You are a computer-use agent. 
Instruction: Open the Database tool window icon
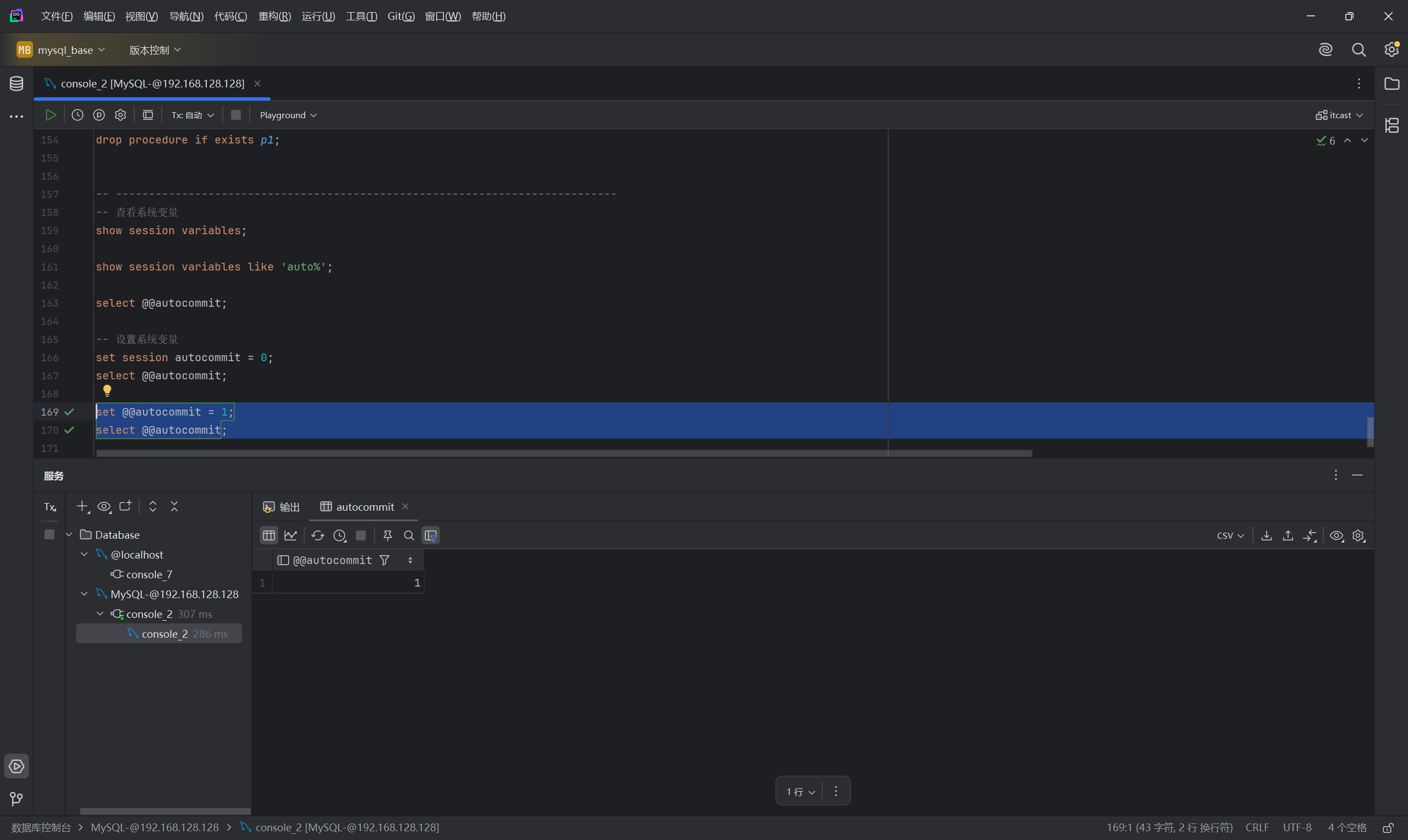click(x=16, y=84)
